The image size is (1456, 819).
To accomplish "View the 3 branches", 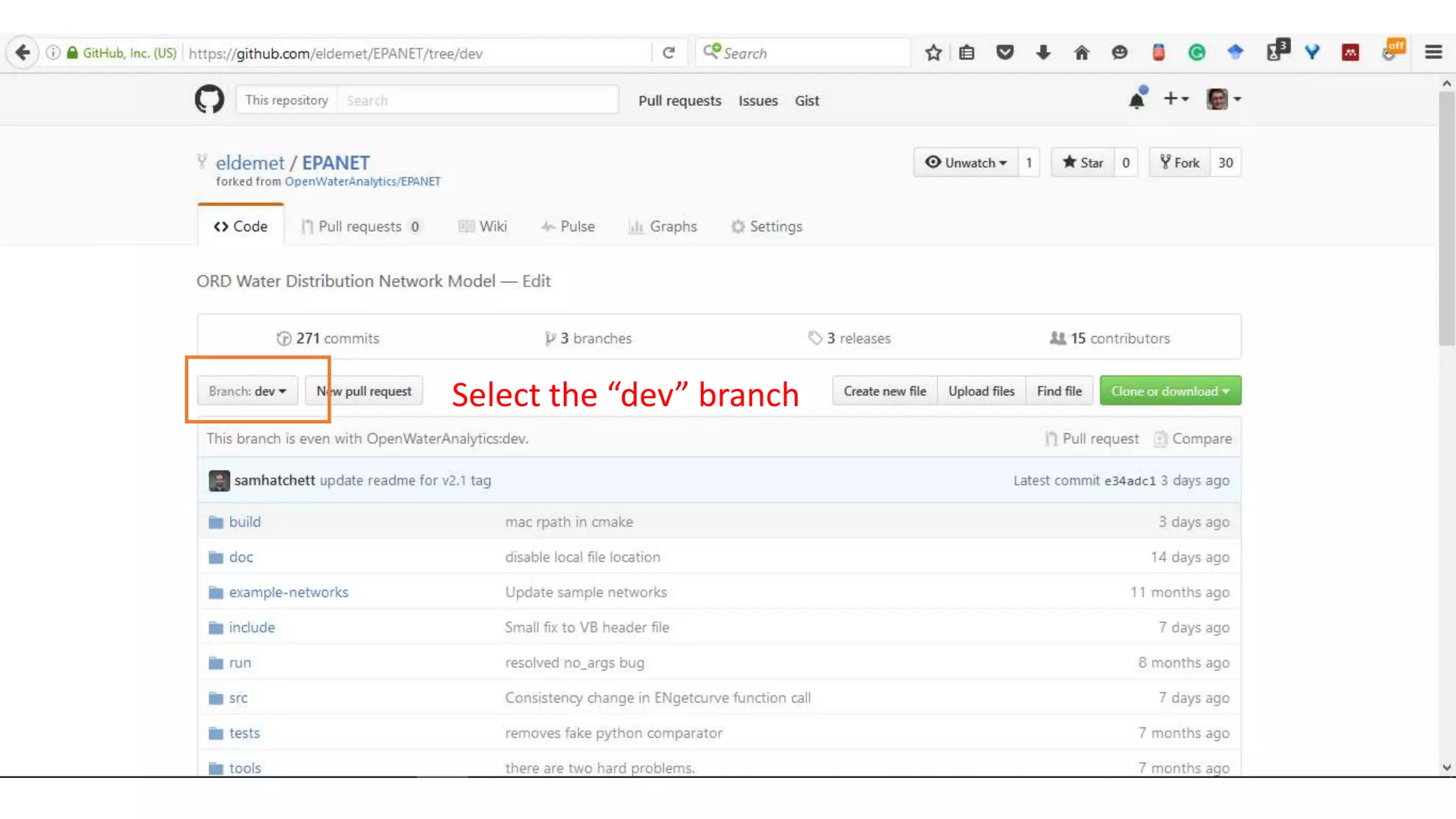I will point(588,338).
